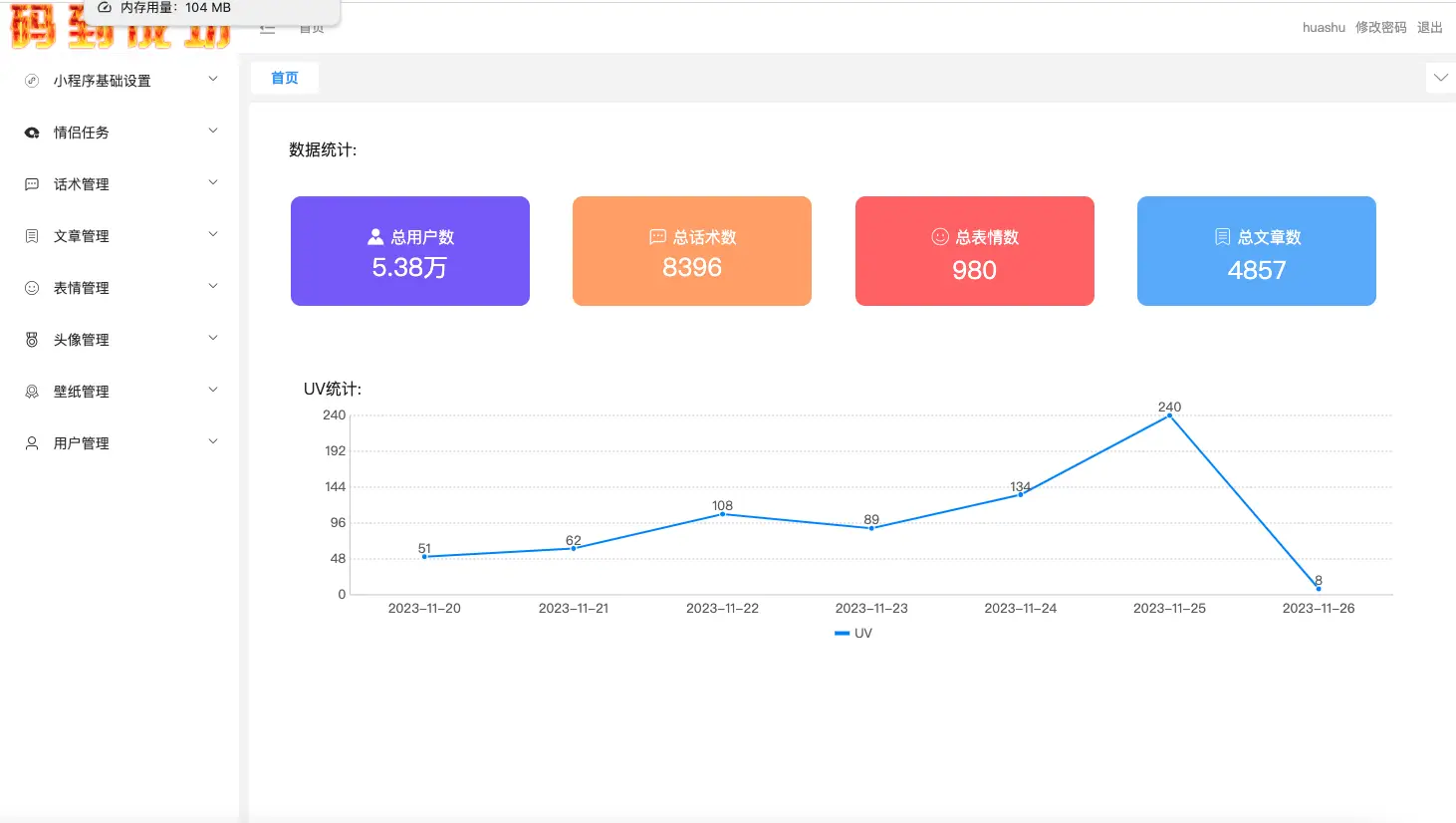Viewport: 1456px width, 823px height.
Task: Click the 情侣任务 eye icon
Action: 32,133
